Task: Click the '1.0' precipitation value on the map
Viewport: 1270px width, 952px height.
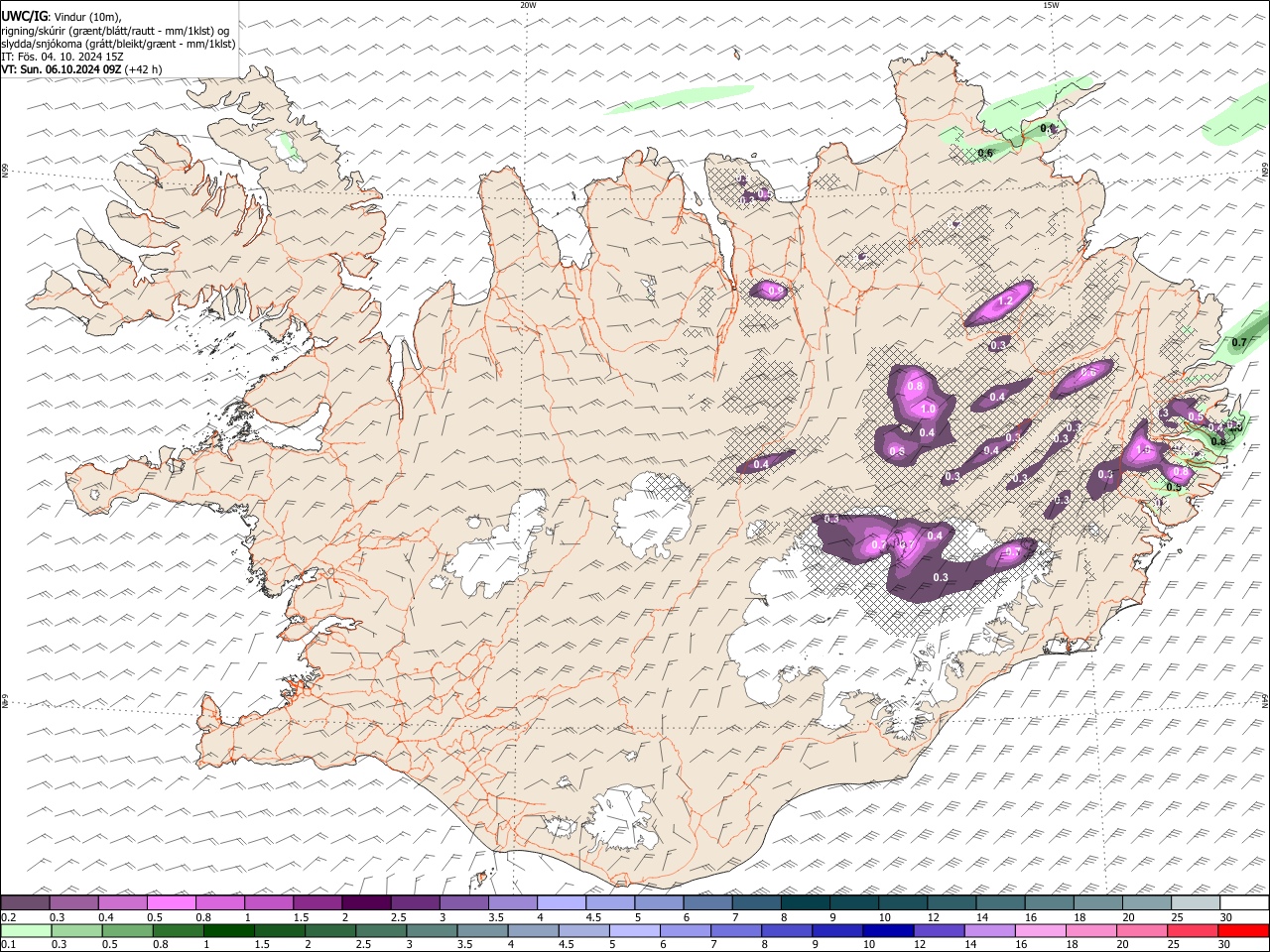Action: [x=929, y=409]
